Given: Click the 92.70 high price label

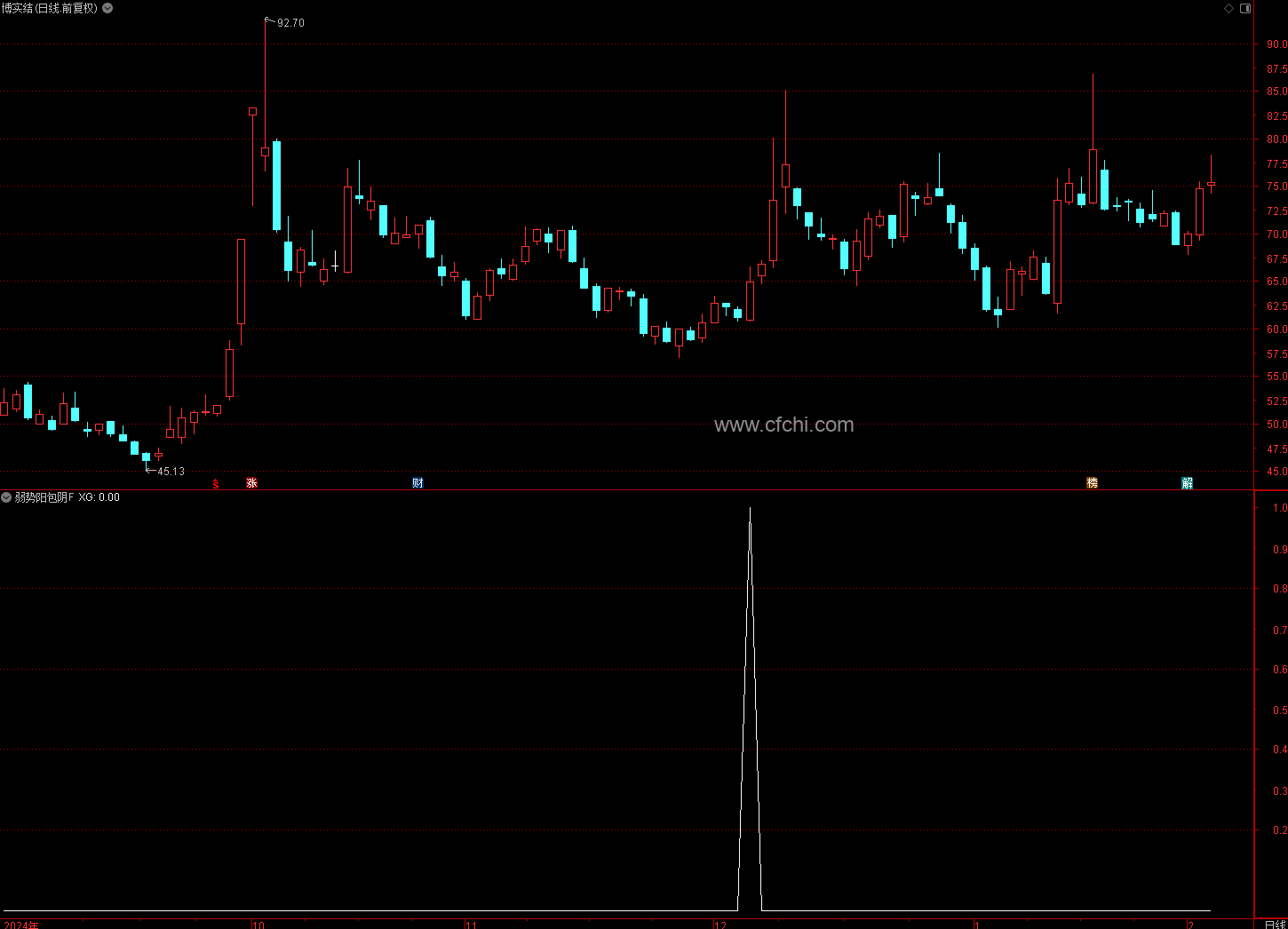Looking at the screenshot, I should (x=290, y=23).
